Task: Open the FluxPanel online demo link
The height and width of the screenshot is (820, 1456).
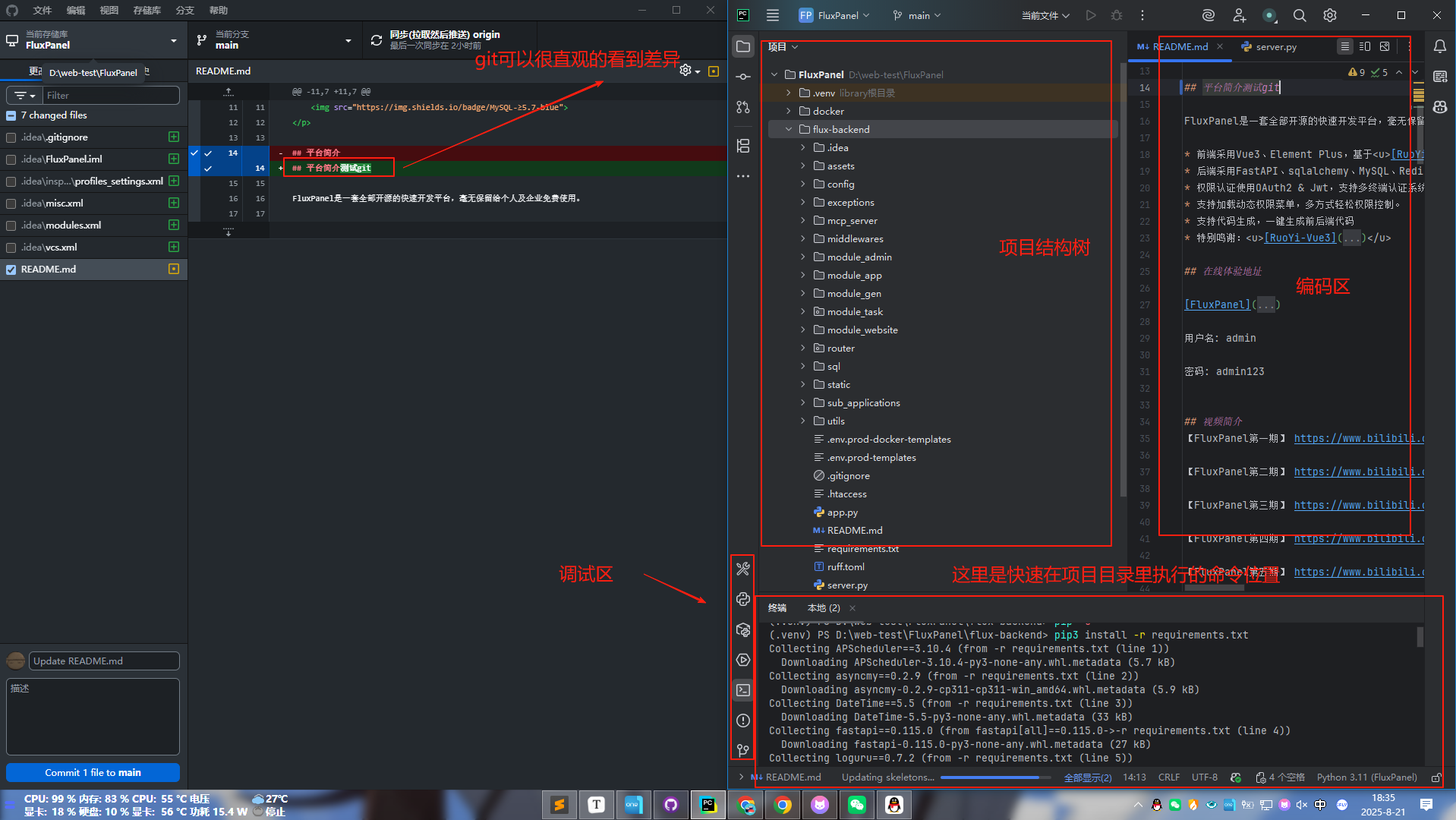Action: pos(1217,304)
